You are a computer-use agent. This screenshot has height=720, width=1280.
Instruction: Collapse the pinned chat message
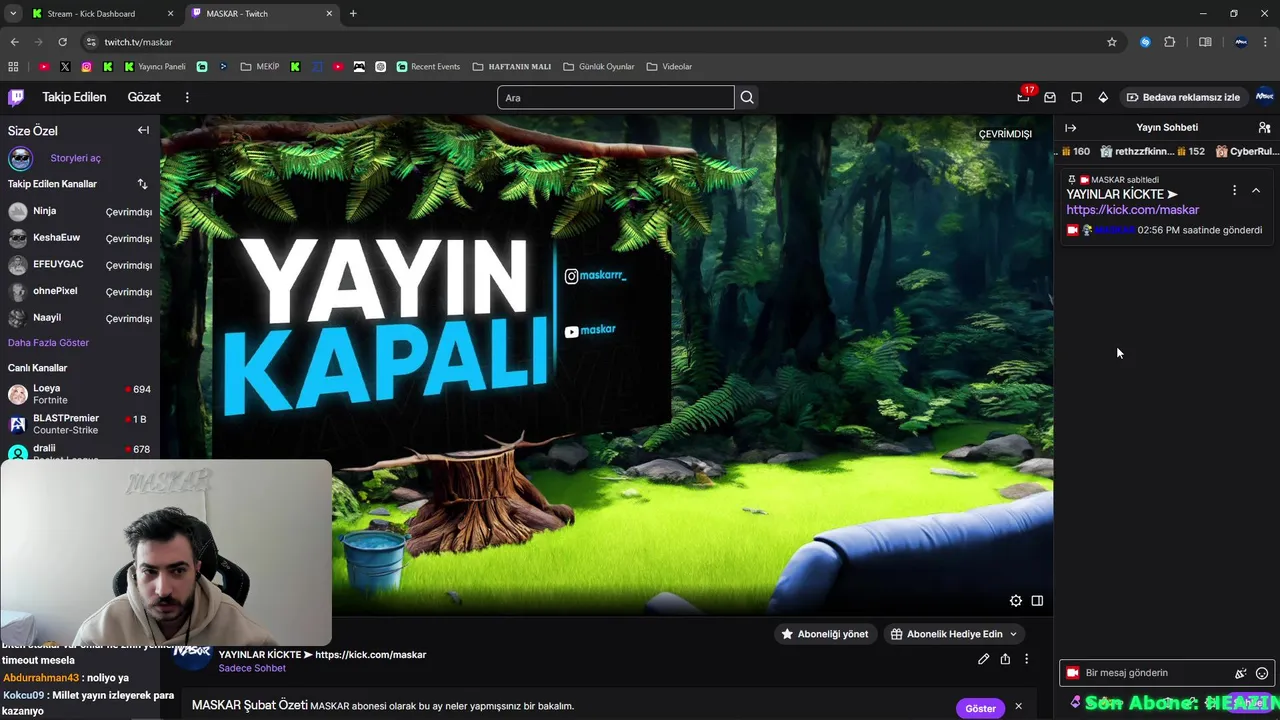[x=1256, y=190]
